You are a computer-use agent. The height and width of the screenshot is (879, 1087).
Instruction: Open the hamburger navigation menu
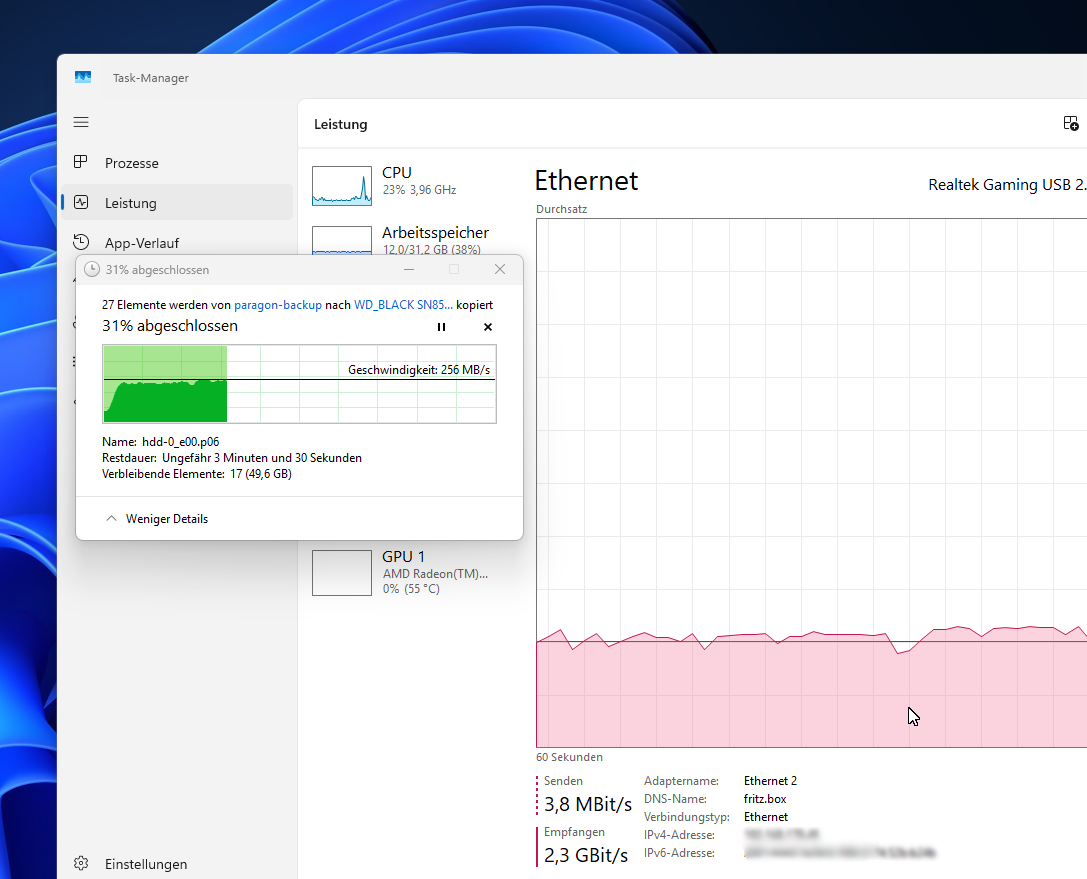[x=81, y=122]
